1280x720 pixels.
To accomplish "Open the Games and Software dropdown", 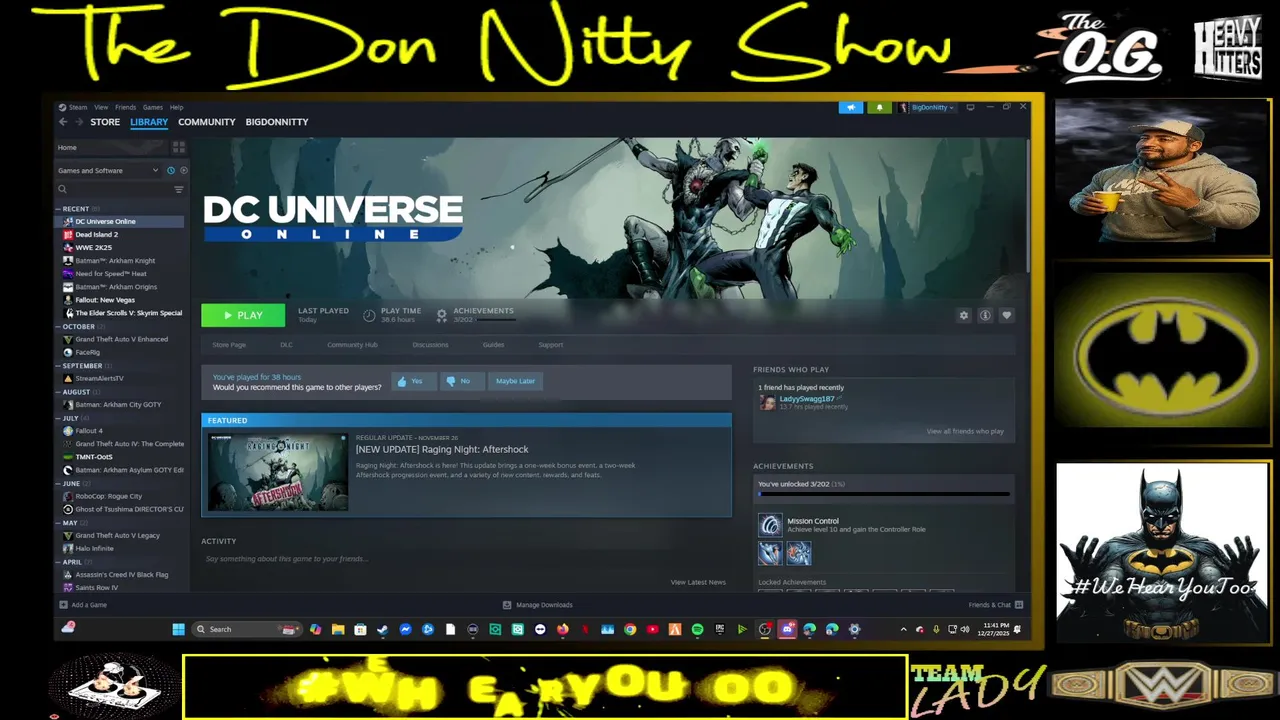I will click(x=108, y=171).
